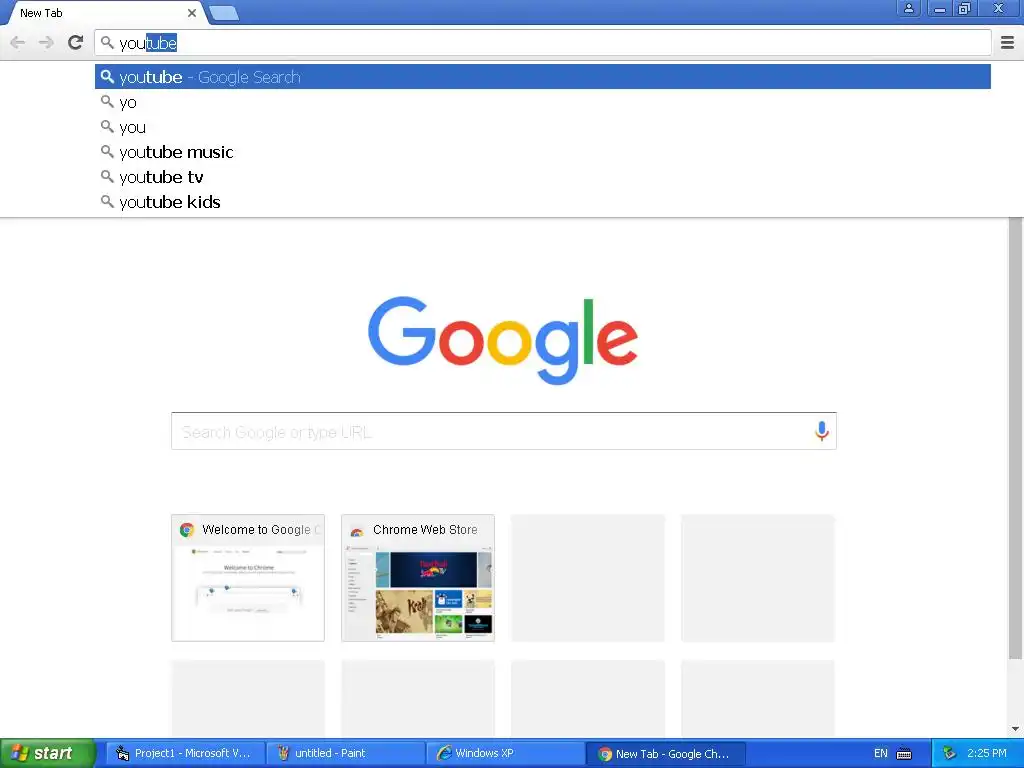Image resolution: width=1024 pixels, height=768 pixels.
Task: Switch to untitled - Paint taskbar item
Action: [345, 754]
